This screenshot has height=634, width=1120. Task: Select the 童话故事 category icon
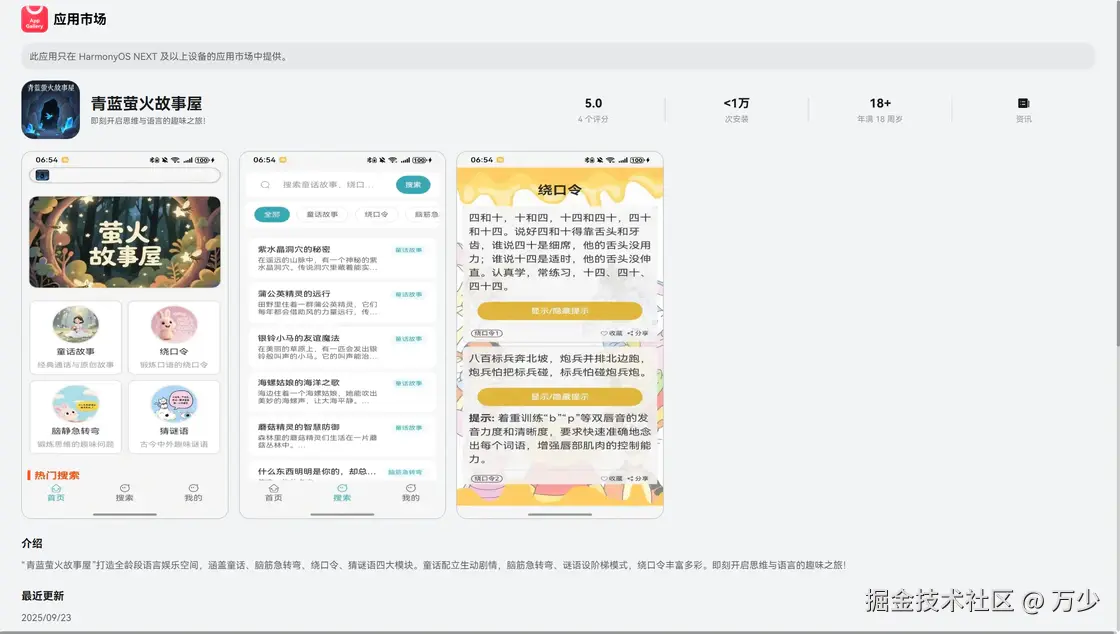coord(76,324)
